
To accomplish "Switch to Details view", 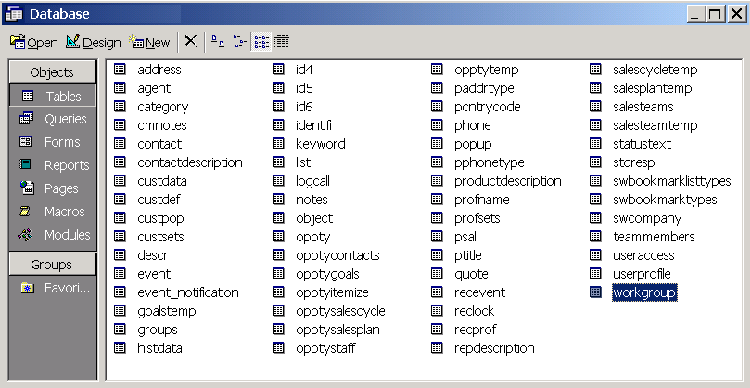I will point(282,42).
